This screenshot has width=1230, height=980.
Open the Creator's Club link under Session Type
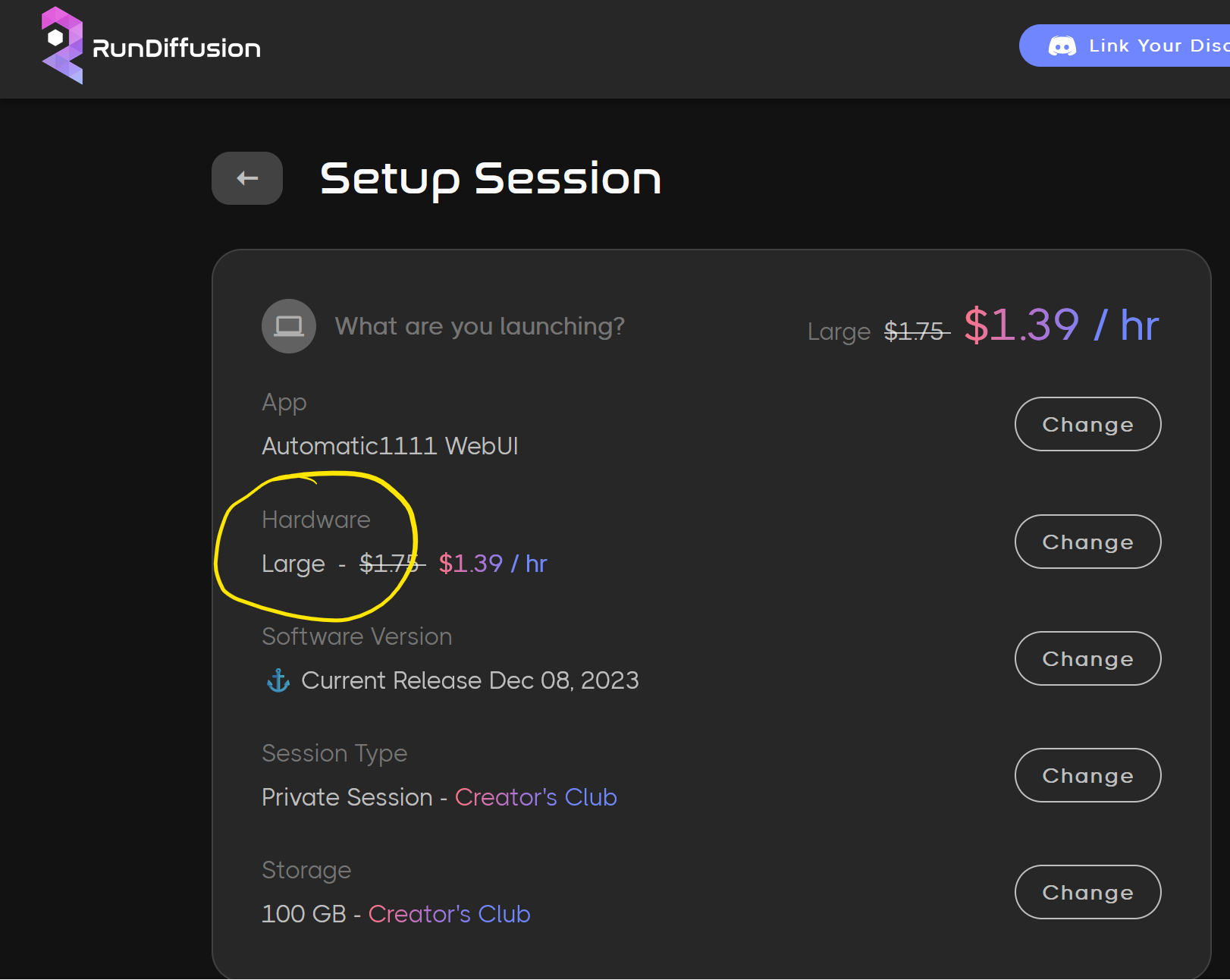click(536, 797)
